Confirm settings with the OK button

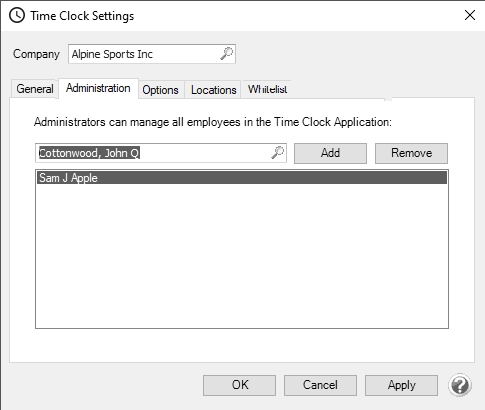239,385
